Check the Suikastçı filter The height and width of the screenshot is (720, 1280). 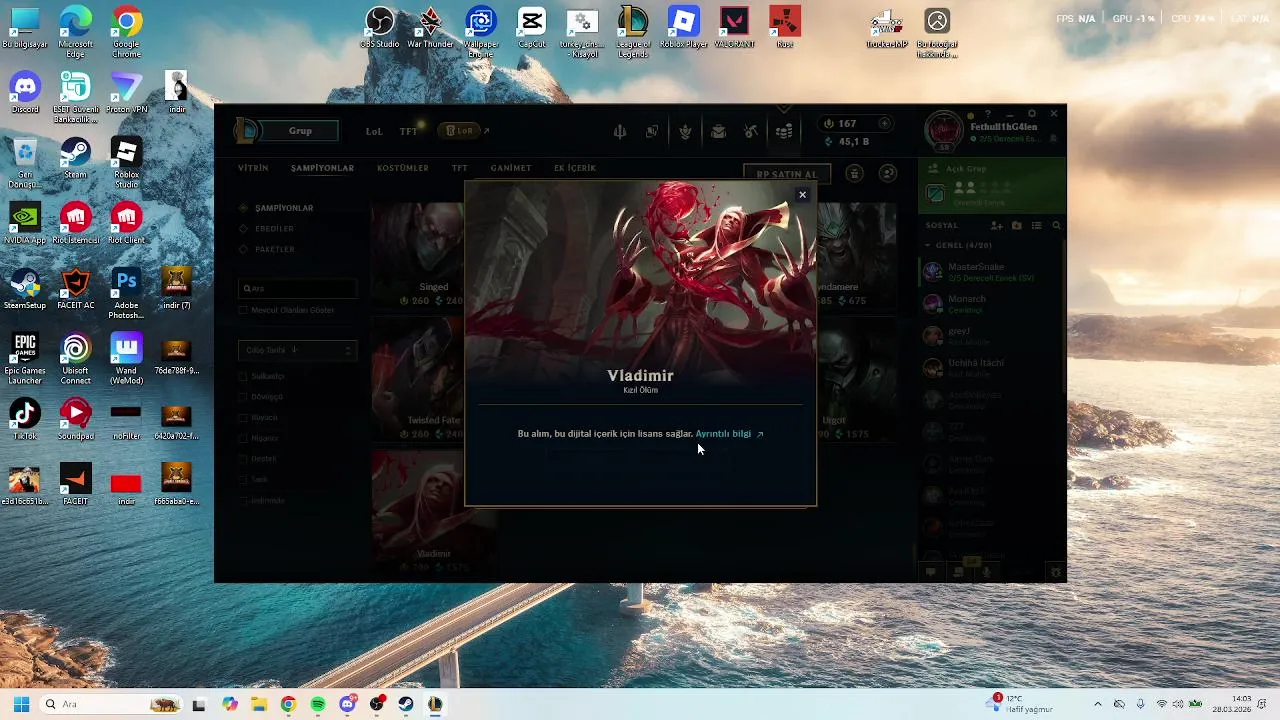(243, 377)
